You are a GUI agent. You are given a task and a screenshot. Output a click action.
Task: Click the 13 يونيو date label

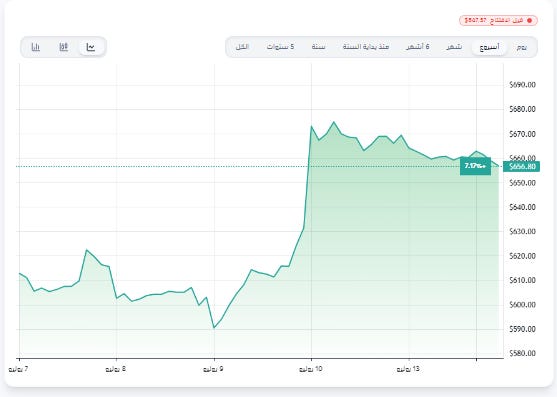[x=408, y=369]
